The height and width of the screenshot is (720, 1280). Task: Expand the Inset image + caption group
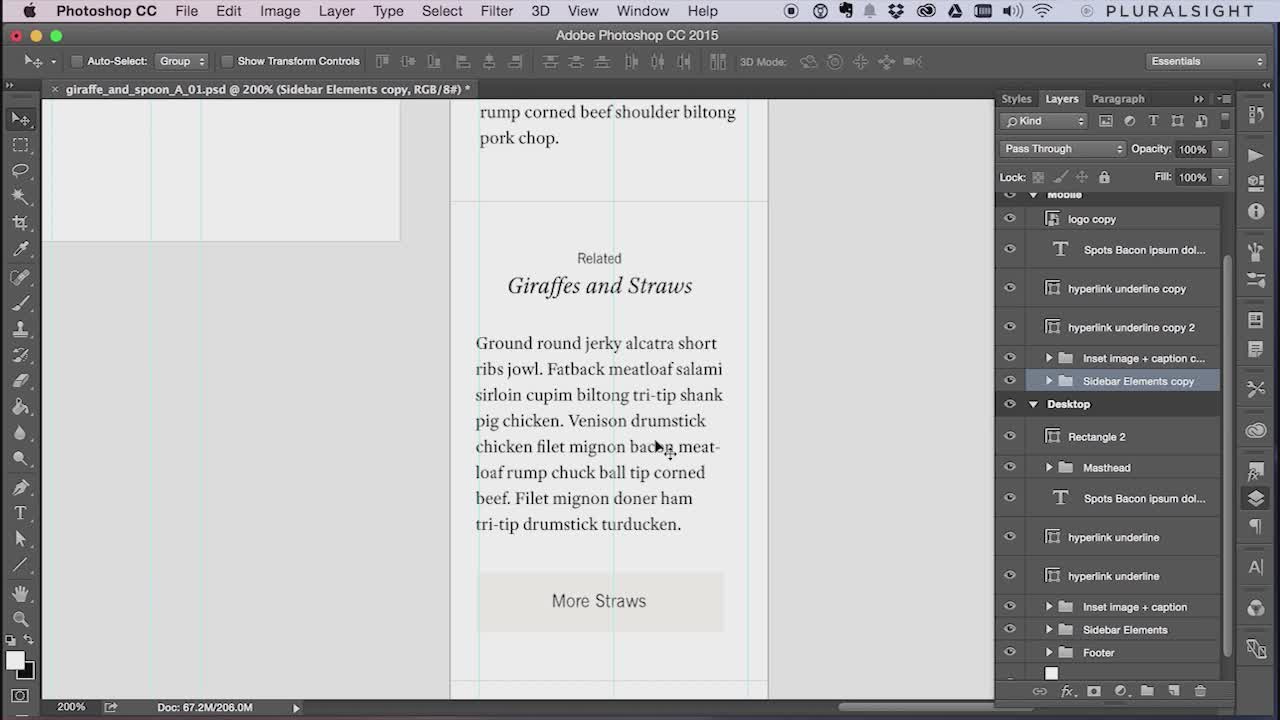[x=1049, y=606]
